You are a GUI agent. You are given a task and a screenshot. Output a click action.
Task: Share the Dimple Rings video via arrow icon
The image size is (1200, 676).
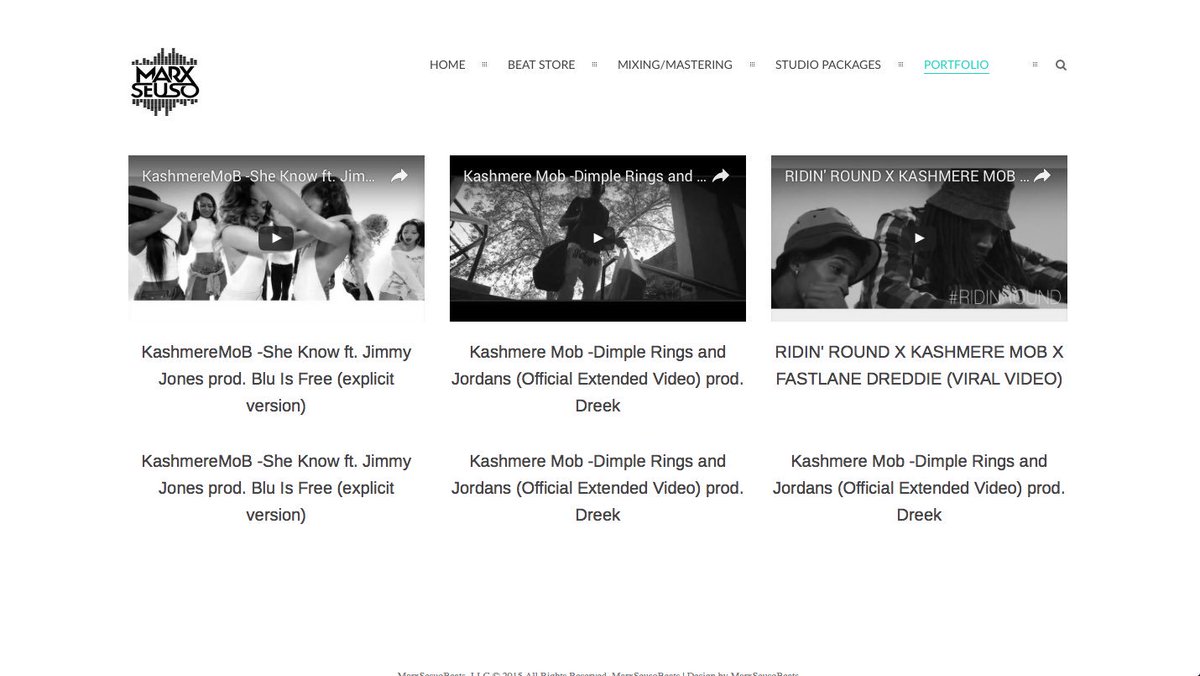tap(721, 176)
